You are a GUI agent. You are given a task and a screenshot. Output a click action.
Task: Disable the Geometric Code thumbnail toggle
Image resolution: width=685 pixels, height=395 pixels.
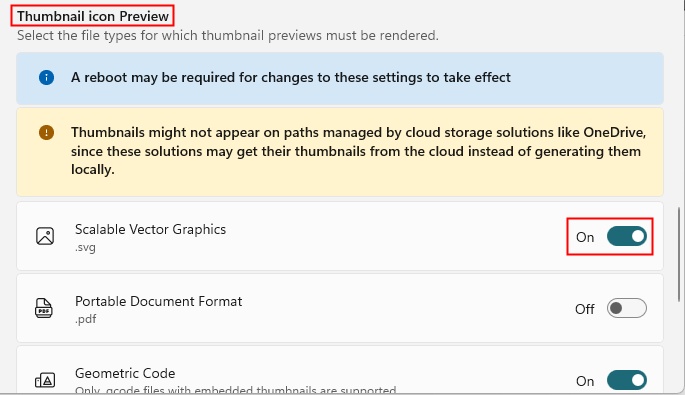click(x=626, y=380)
